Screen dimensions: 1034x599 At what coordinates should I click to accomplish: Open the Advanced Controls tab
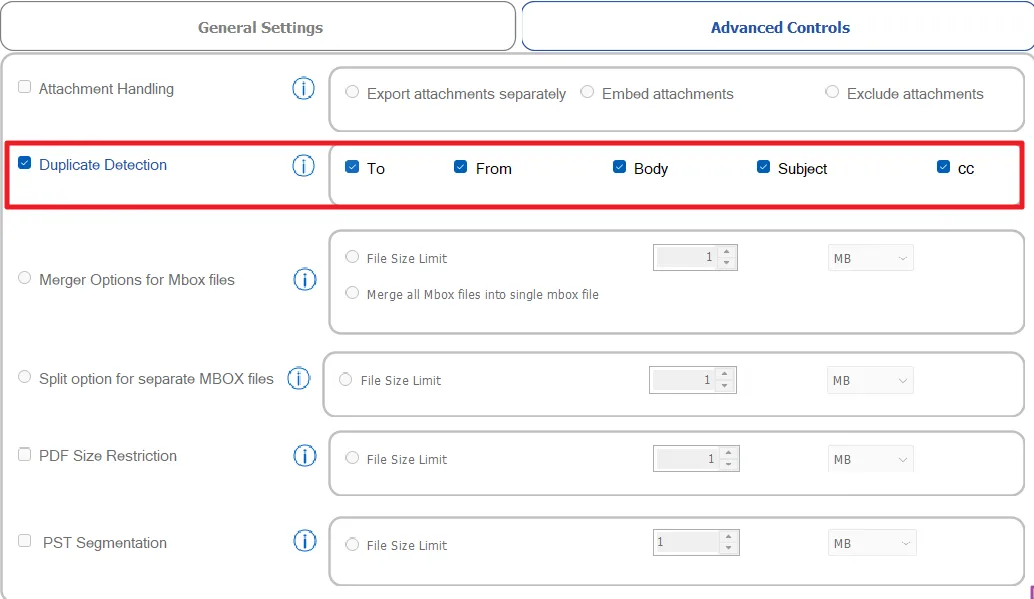[778, 26]
